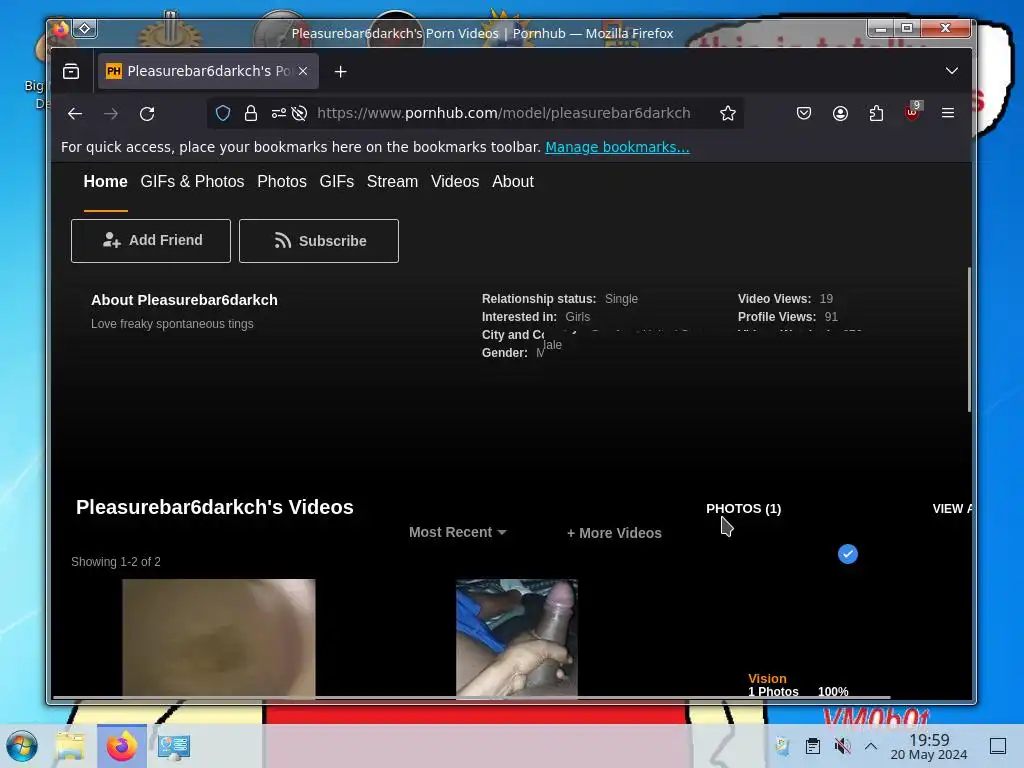Click the Firefox icon on the taskbar
The image size is (1024, 768).
(x=121, y=746)
